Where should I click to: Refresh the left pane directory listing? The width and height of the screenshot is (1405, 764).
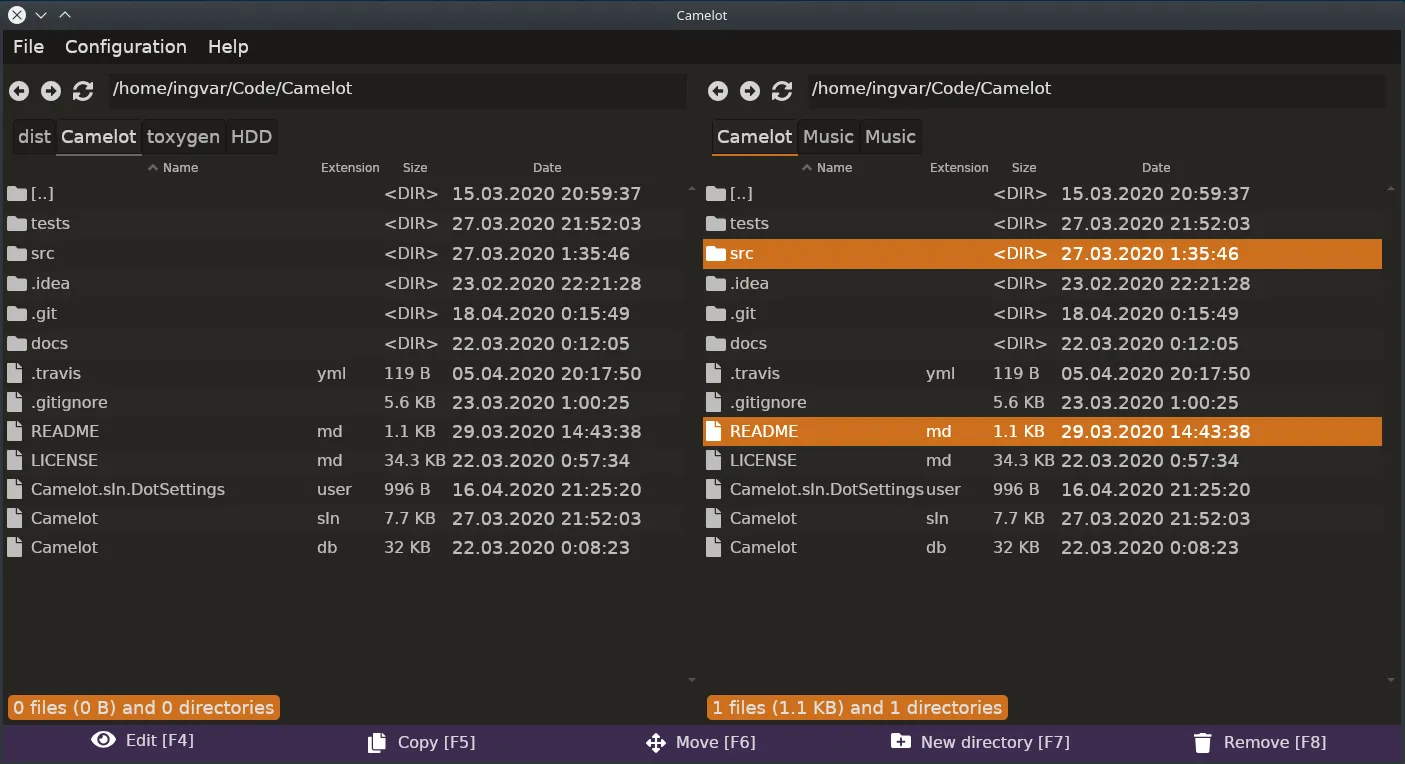[x=83, y=91]
